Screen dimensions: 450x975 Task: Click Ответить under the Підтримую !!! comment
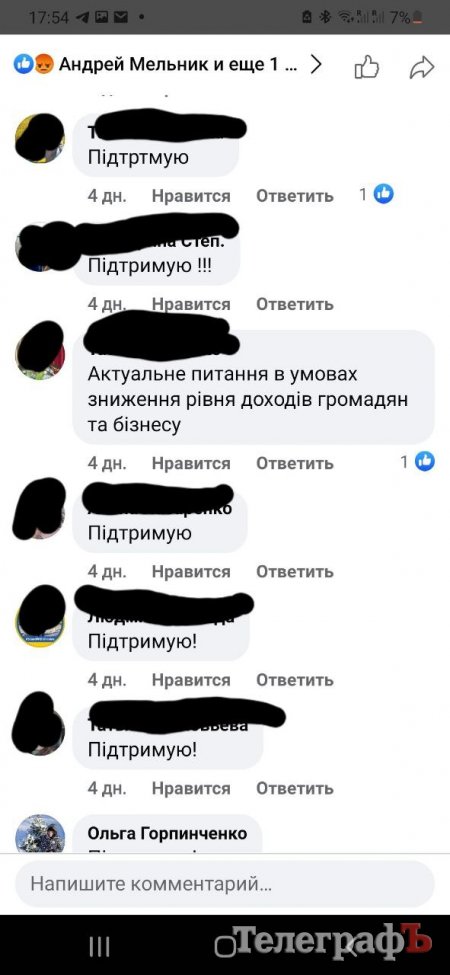tap(295, 304)
